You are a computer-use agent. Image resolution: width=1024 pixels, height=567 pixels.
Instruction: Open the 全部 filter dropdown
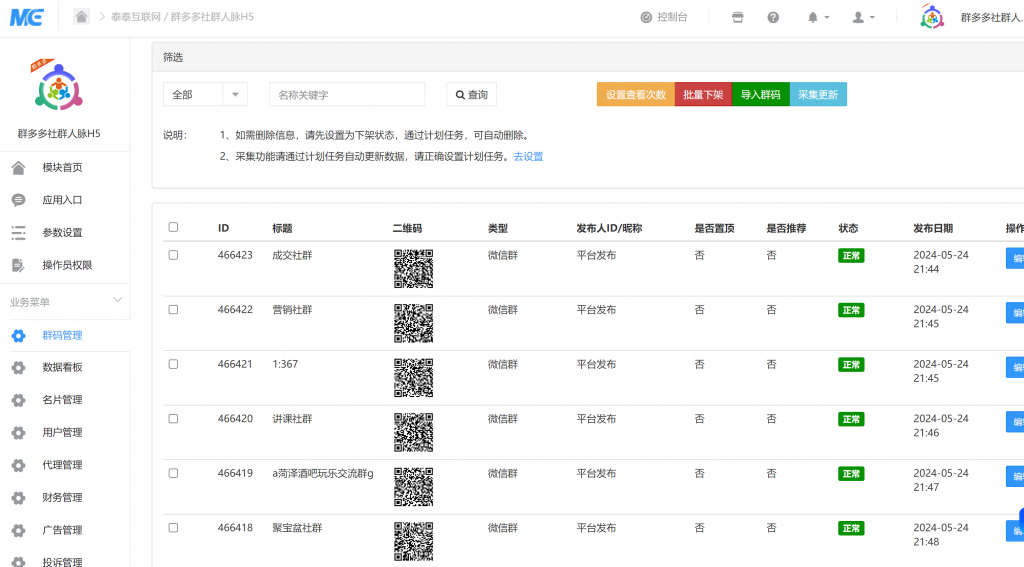(205, 95)
